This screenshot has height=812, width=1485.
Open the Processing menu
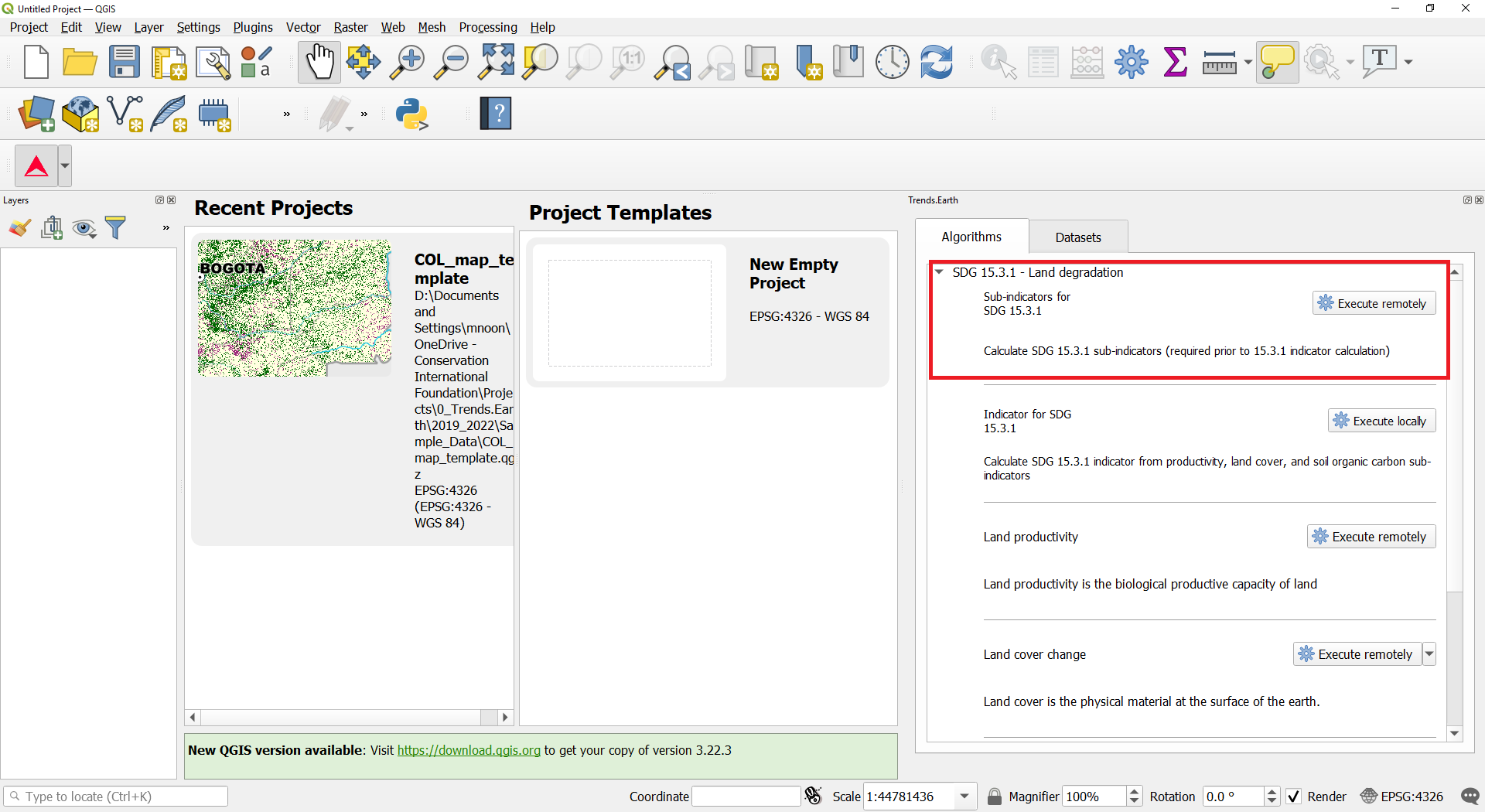(x=487, y=27)
